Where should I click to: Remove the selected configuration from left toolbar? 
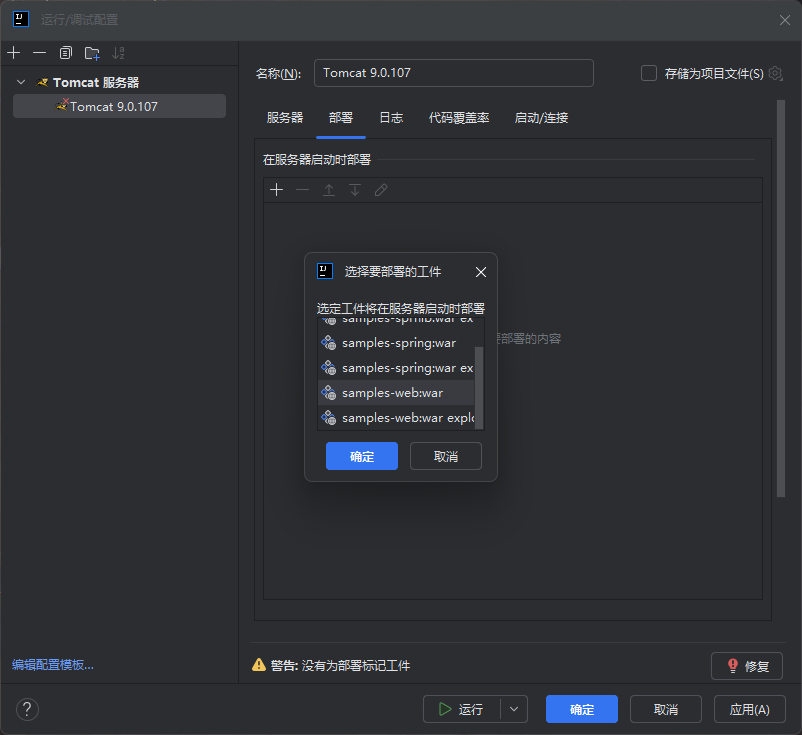[39, 53]
